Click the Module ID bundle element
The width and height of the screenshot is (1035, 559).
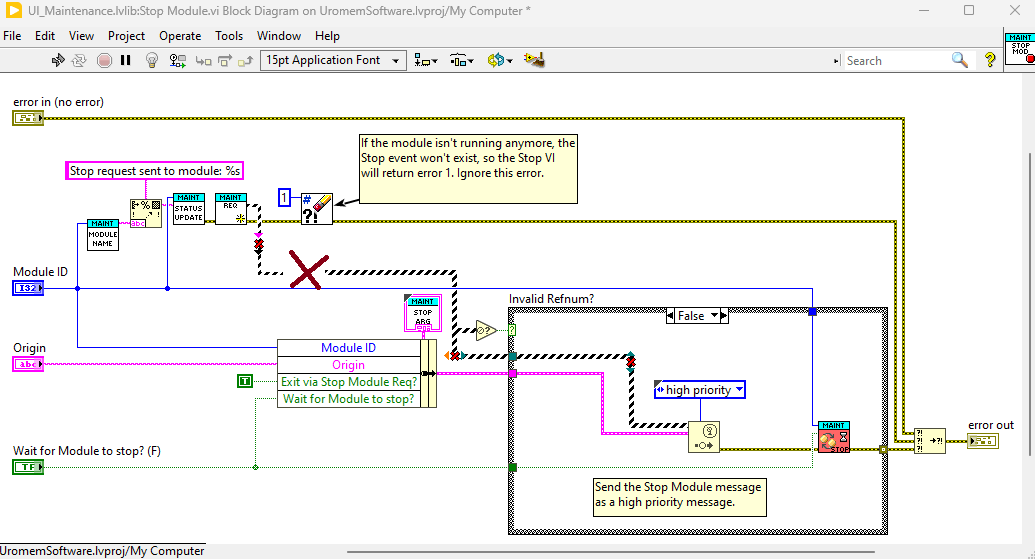click(349, 348)
